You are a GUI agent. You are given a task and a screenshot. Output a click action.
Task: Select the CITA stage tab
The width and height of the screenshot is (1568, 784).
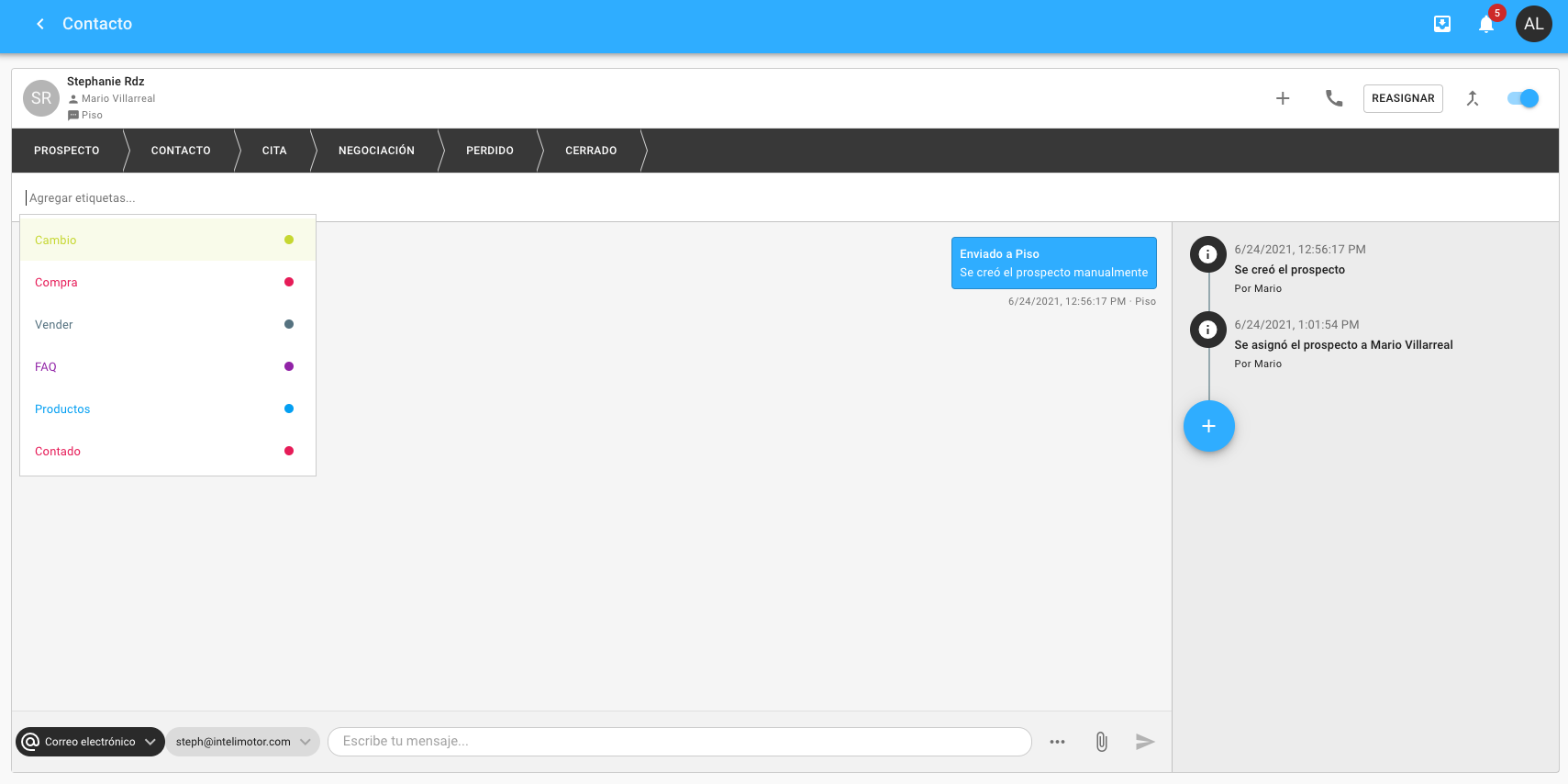pos(274,151)
